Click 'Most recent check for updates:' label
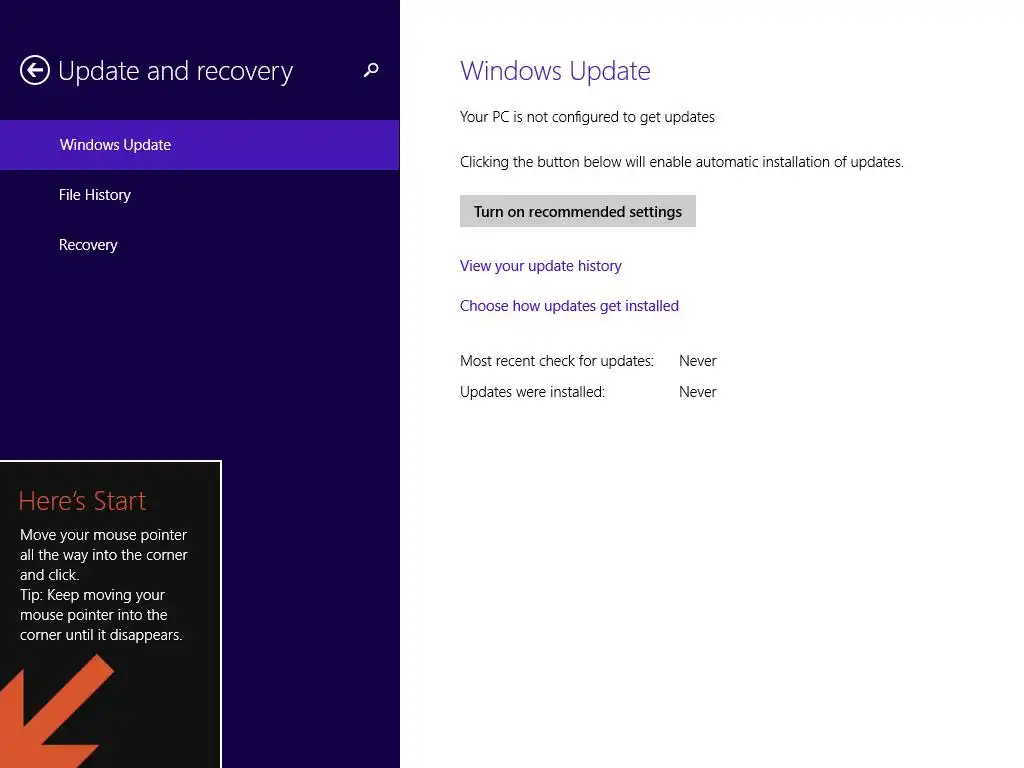The image size is (1024, 768). click(x=556, y=360)
